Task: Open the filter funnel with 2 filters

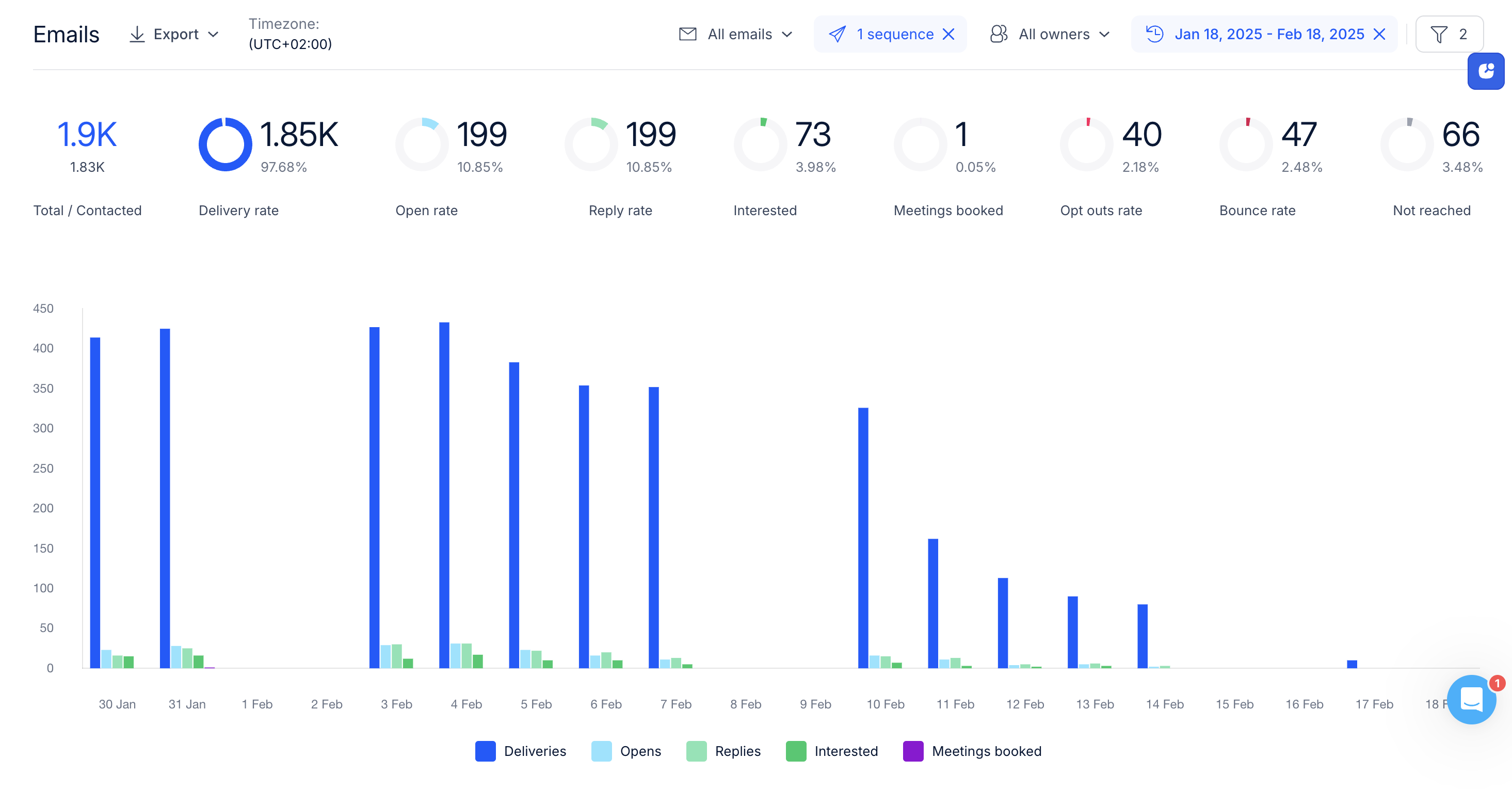Action: (1449, 34)
